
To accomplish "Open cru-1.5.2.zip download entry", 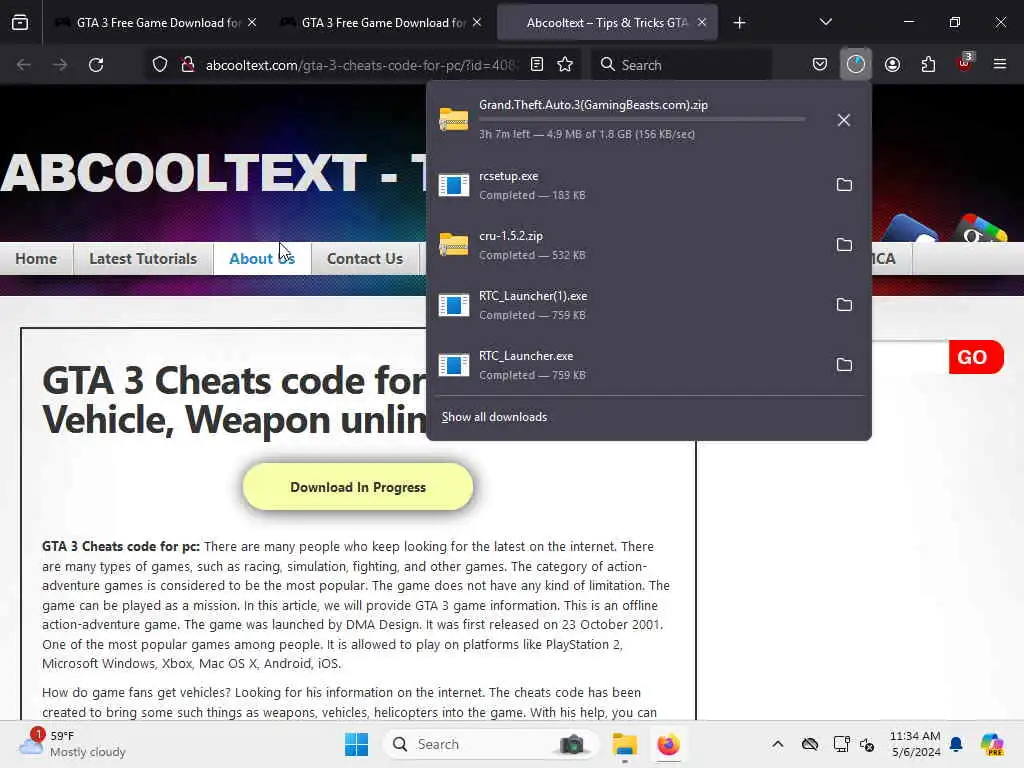I will click(627, 245).
